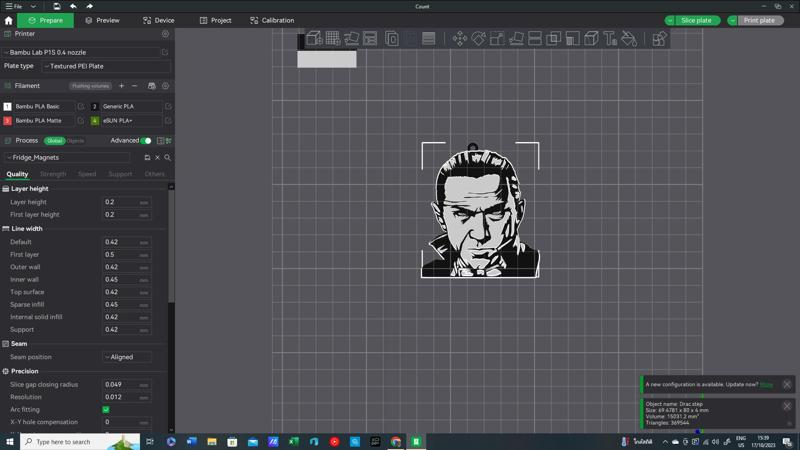Image resolution: width=800 pixels, height=450 pixels.
Task: Select the Rotate tool in toolbar
Action: [x=478, y=39]
